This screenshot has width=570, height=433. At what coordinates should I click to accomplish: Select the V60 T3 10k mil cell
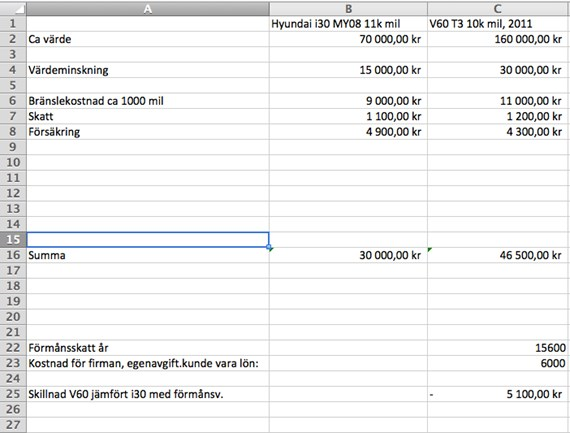[498, 24]
